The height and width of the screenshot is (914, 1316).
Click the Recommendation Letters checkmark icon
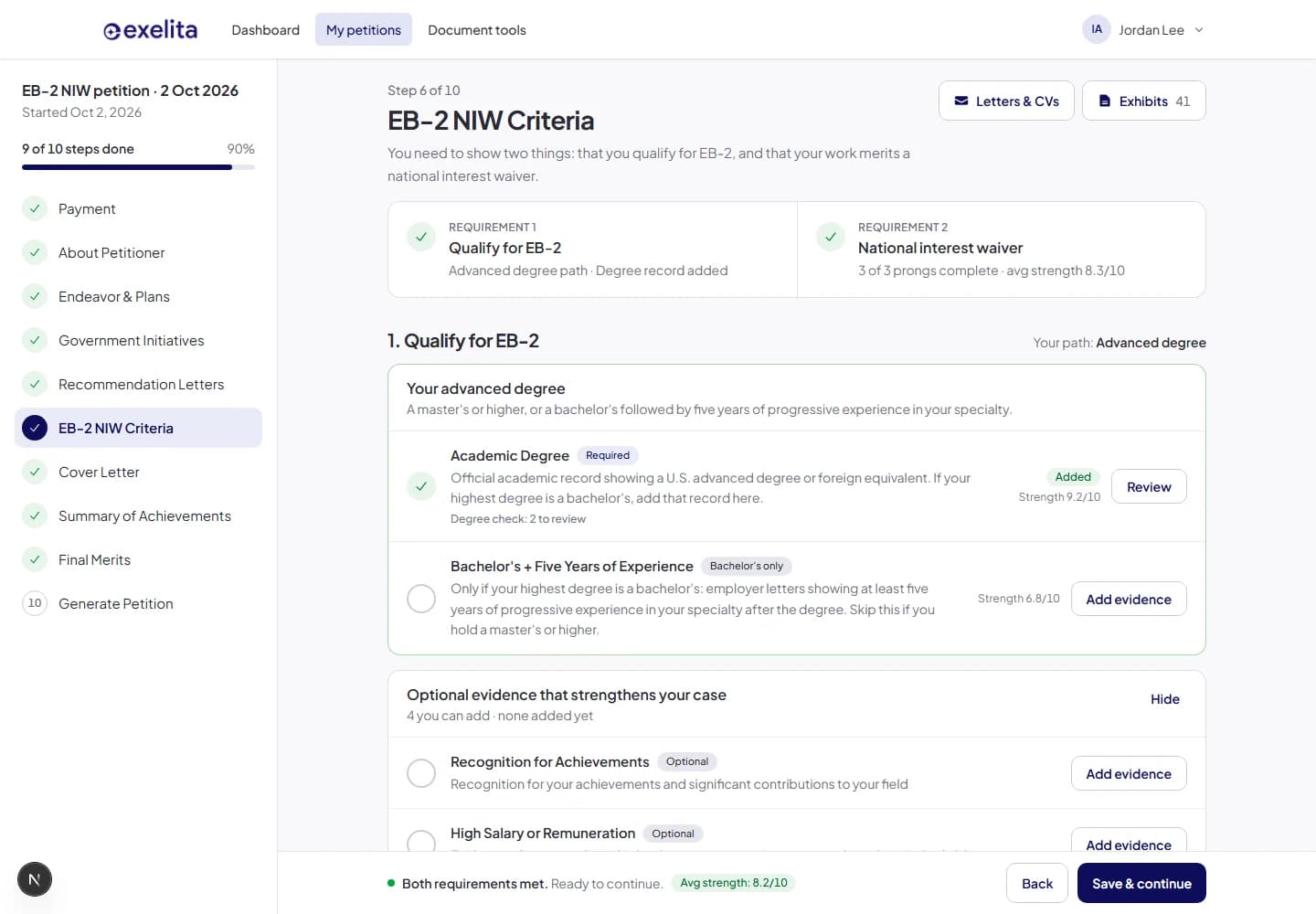tap(35, 384)
